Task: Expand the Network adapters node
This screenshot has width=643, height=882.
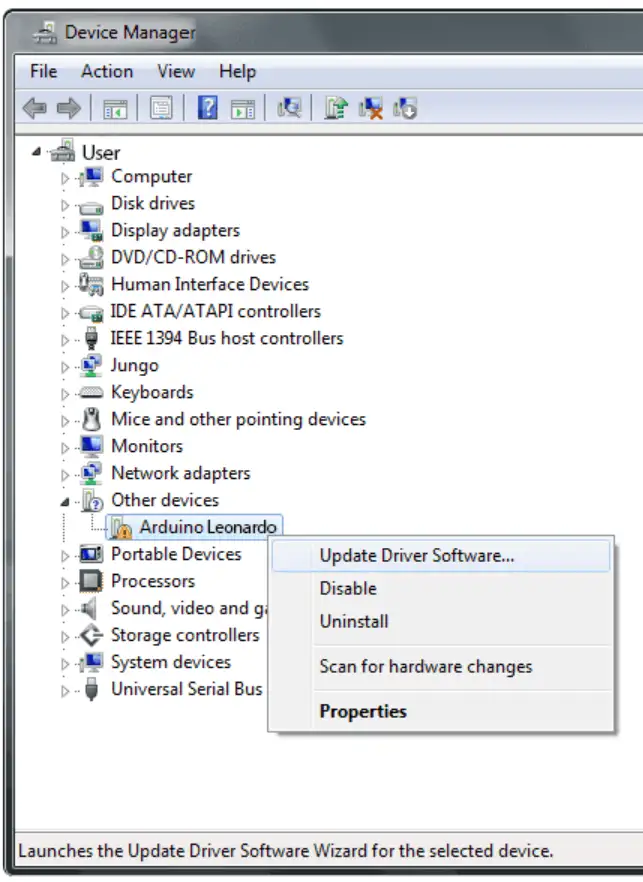Action: click(66, 474)
